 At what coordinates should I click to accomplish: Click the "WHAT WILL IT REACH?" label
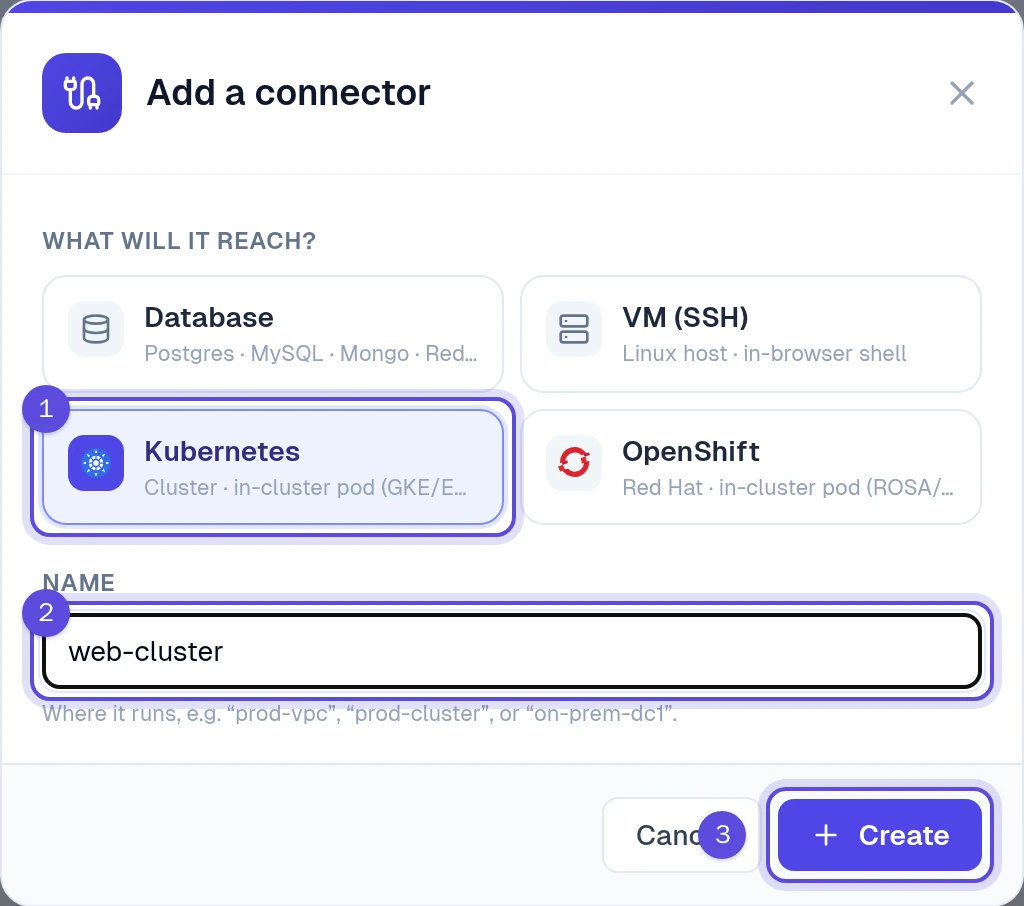tap(179, 241)
